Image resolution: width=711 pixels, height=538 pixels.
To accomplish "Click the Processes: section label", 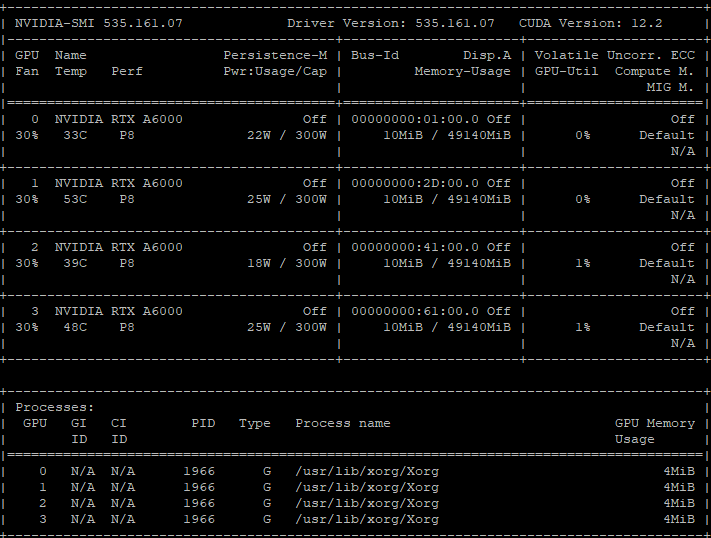I will [x=54, y=407].
